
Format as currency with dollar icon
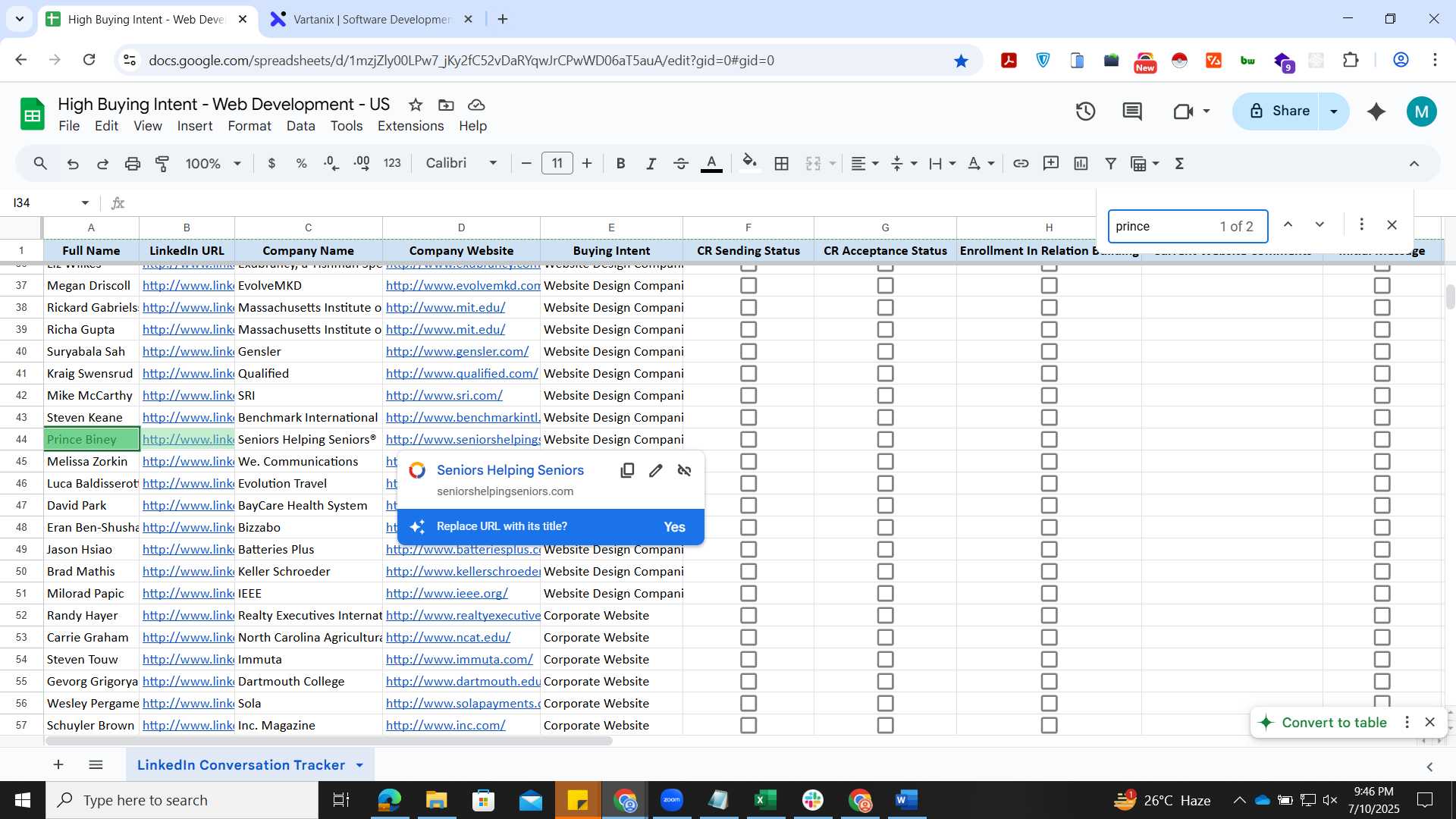click(x=271, y=164)
